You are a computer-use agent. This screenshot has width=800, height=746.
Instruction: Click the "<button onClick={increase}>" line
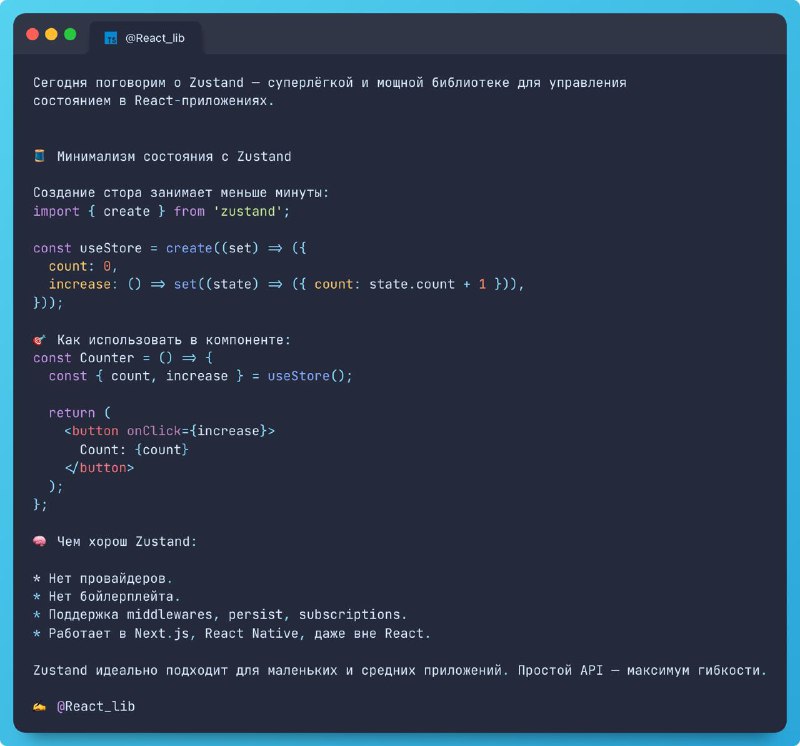(x=169, y=431)
